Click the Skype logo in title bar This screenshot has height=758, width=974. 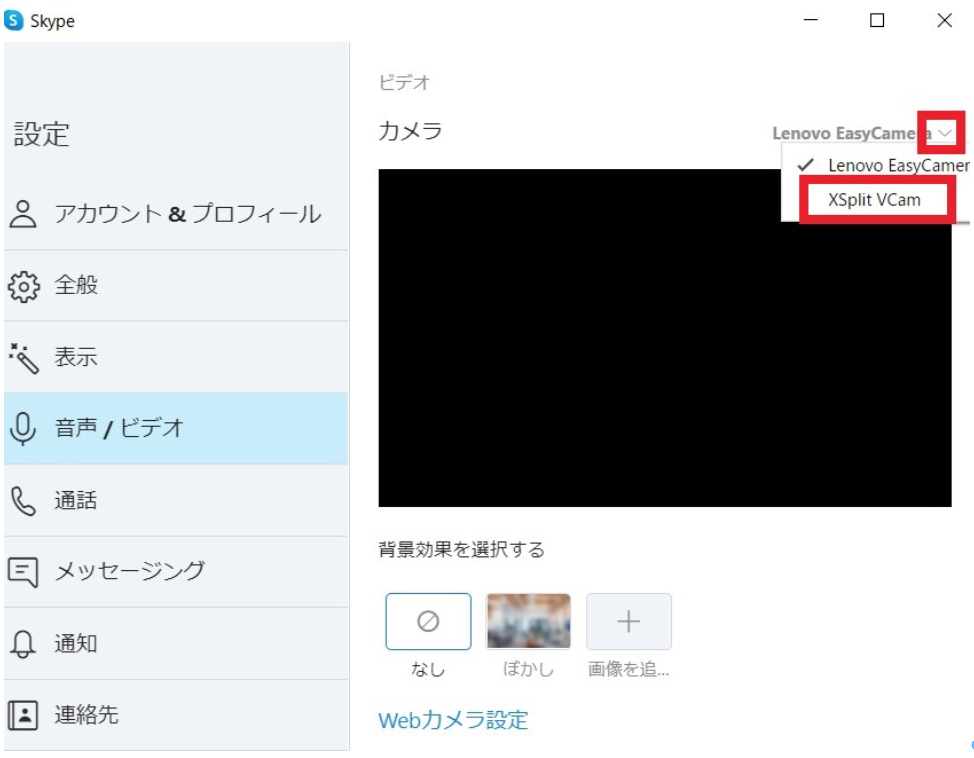[14, 20]
